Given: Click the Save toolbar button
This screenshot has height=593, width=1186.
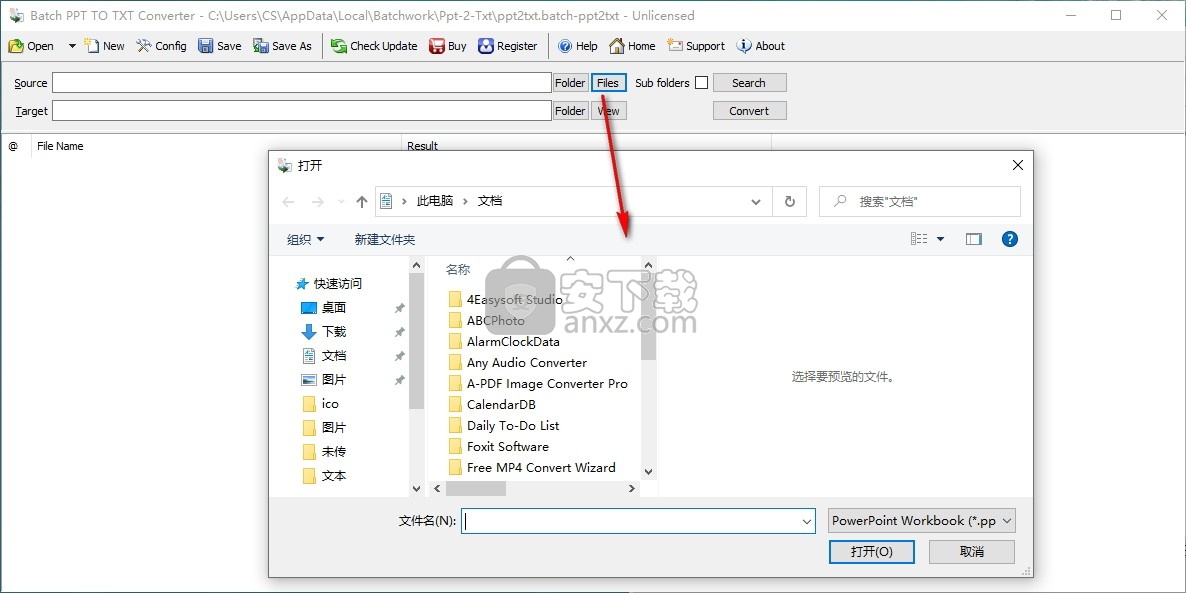Looking at the screenshot, I should click(x=219, y=46).
